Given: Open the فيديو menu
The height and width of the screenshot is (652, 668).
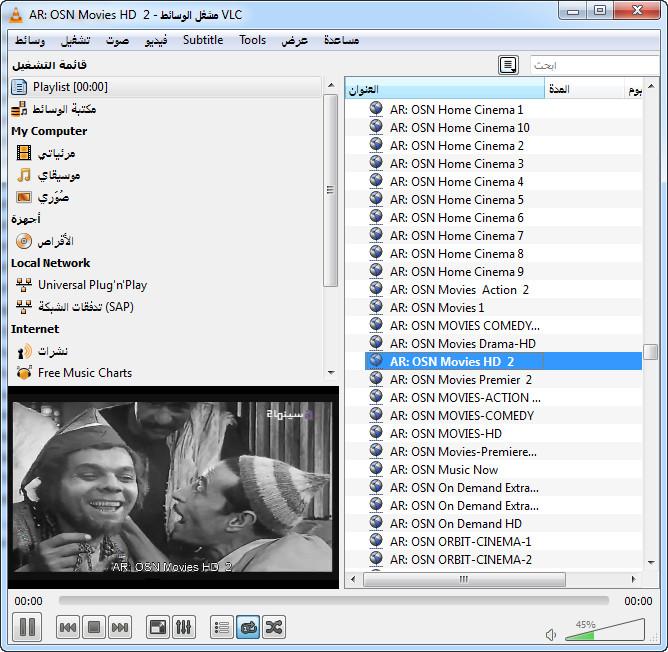Looking at the screenshot, I should pyautogui.click(x=156, y=40).
